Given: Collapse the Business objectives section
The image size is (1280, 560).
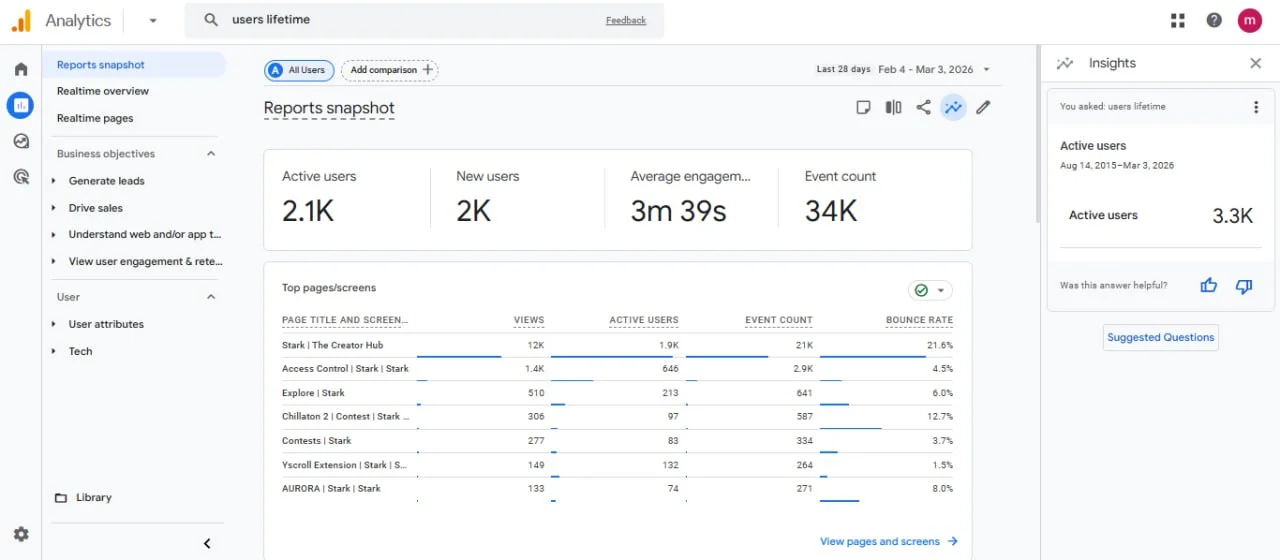Looking at the screenshot, I should (211, 154).
